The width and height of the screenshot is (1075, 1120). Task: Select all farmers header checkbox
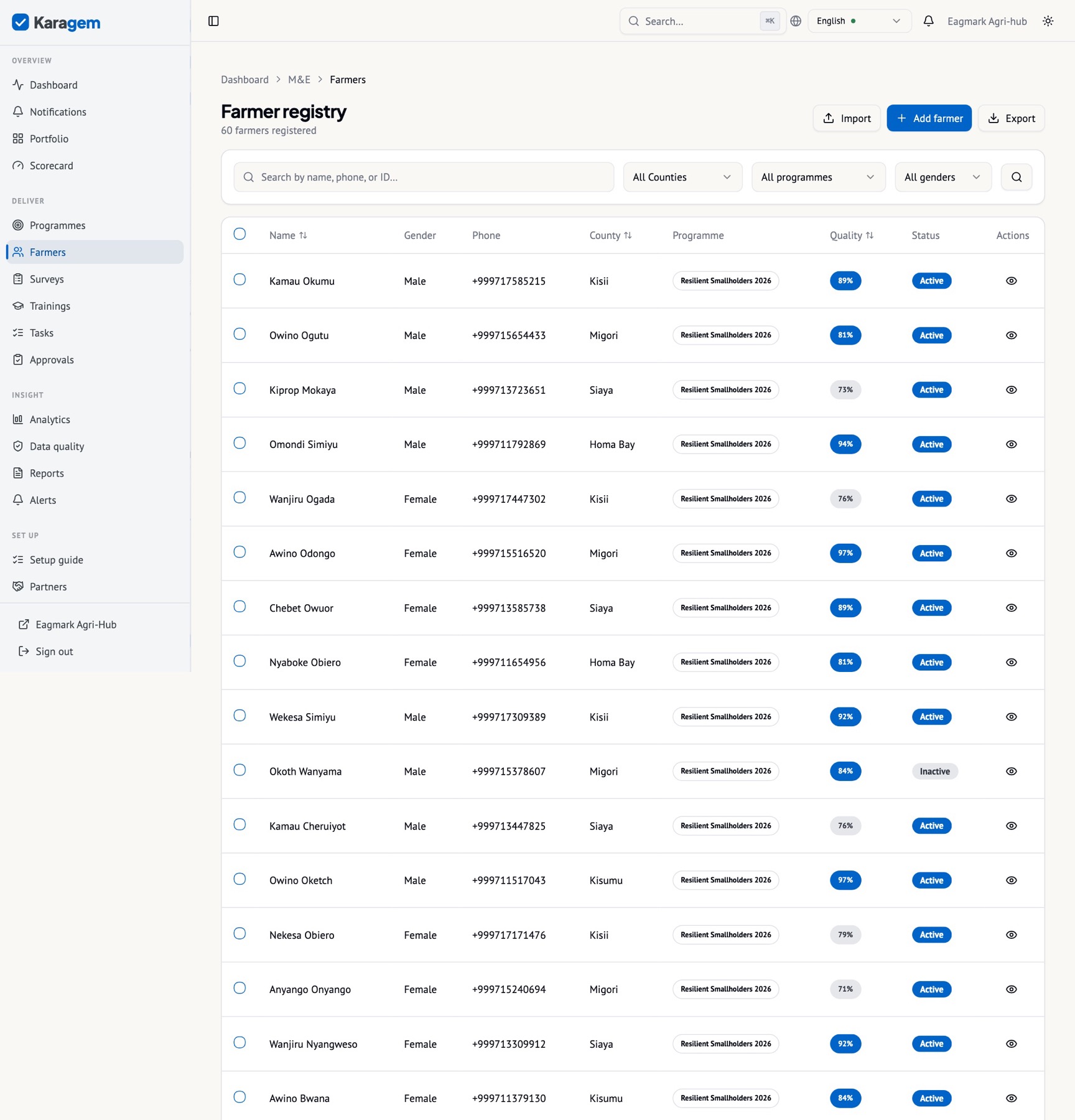click(x=240, y=234)
